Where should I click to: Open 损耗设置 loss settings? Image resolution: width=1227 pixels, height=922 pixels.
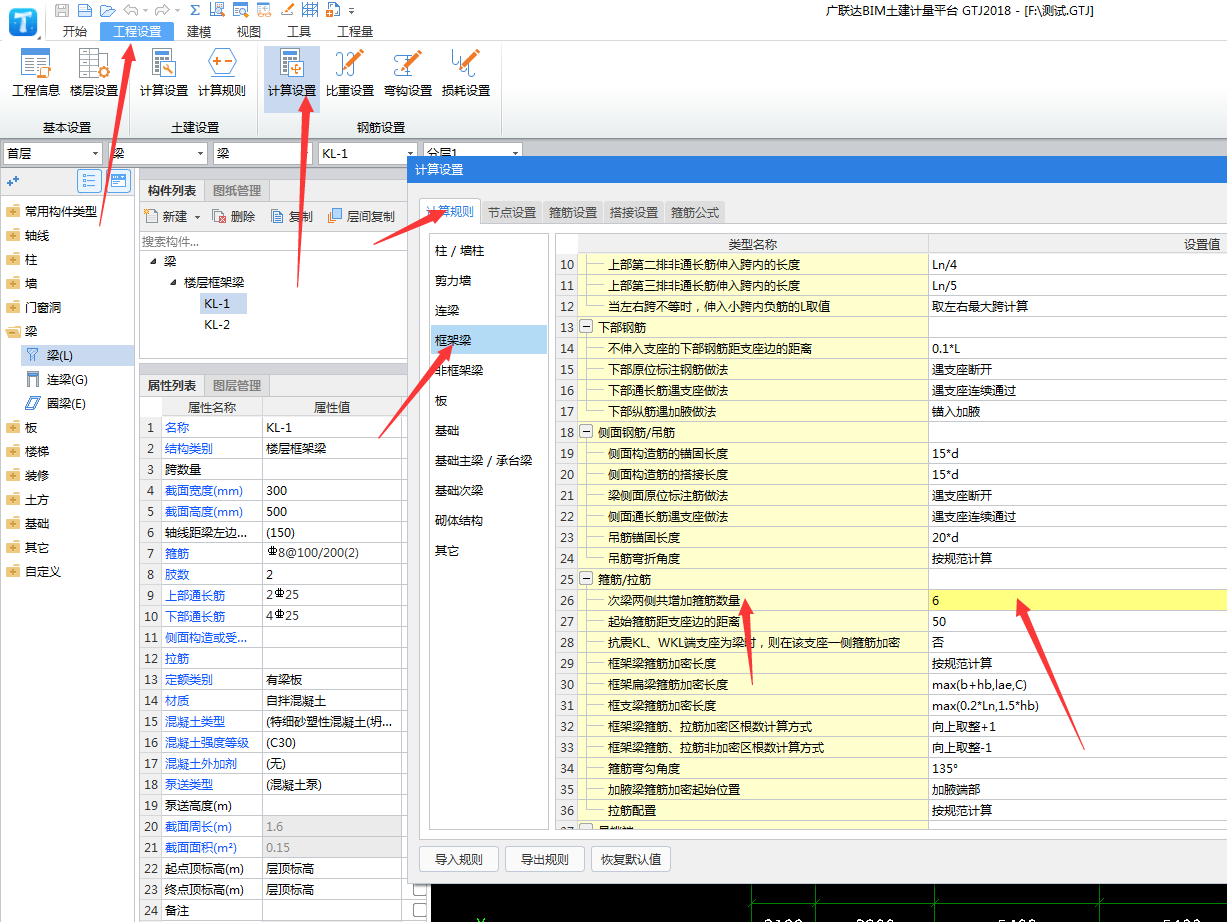[466, 74]
